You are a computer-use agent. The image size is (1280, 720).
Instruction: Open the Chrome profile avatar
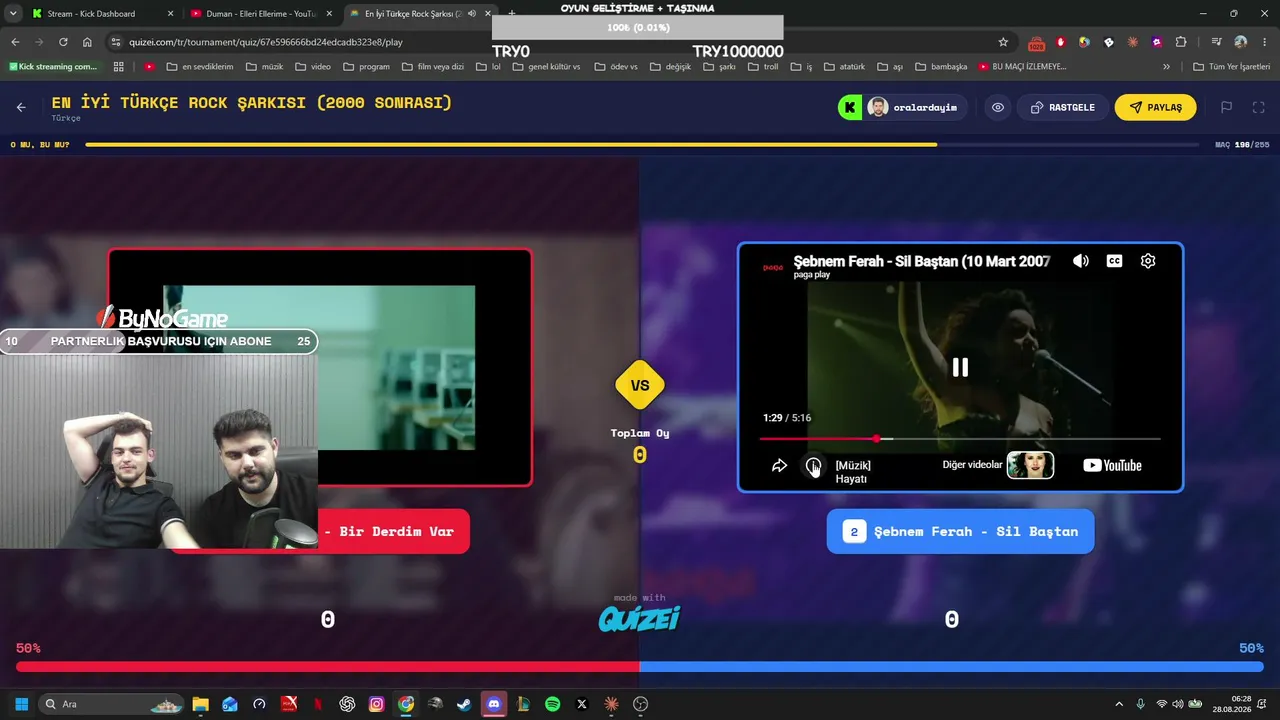[x=1241, y=42]
